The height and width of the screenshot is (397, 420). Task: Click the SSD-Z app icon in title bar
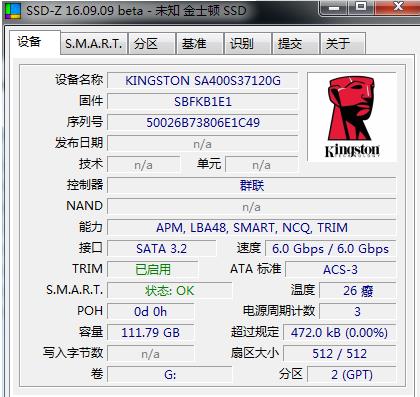(13, 10)
